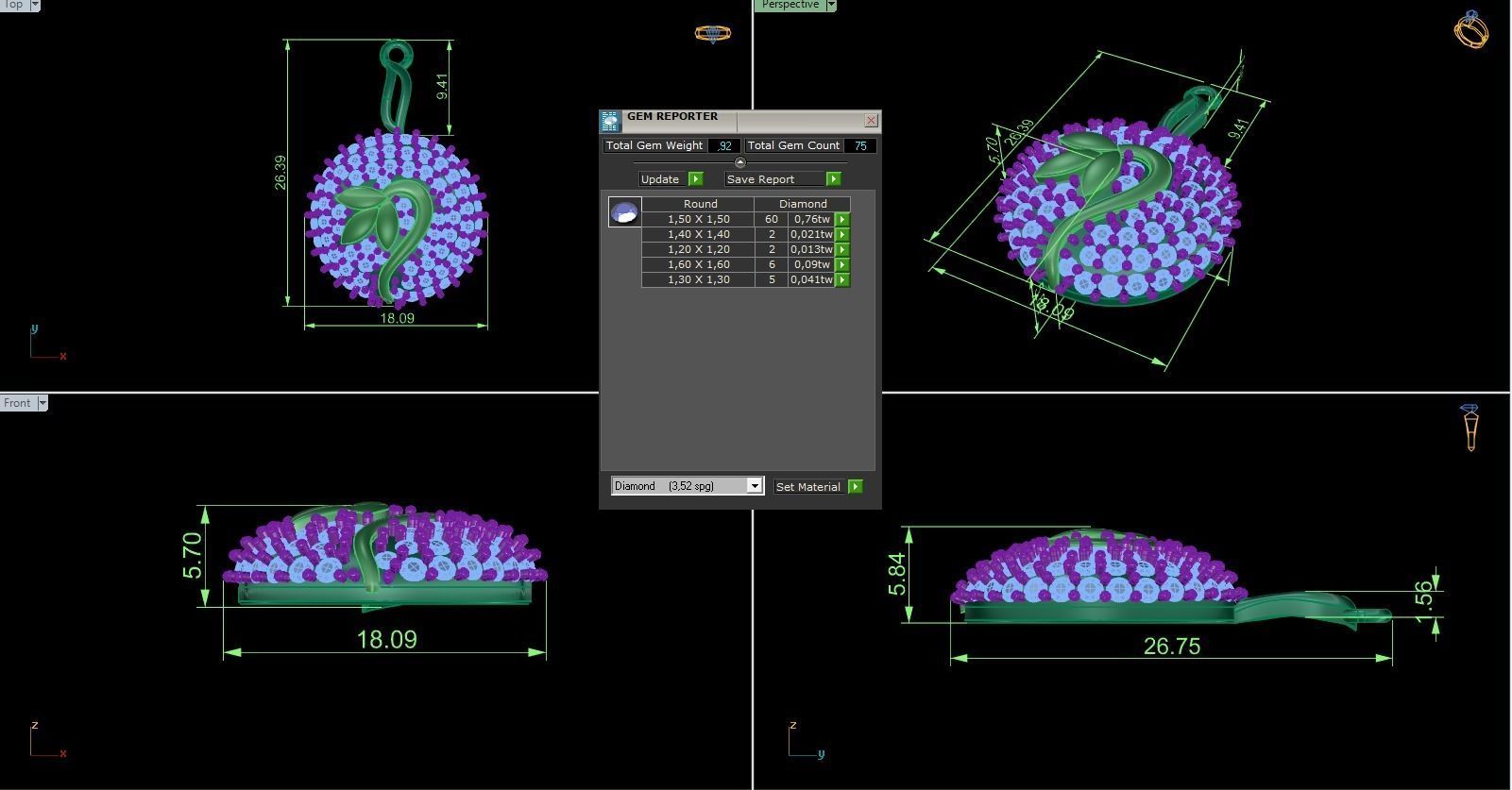Select the round gem thumbnail
1512x790 pixels.
tap(624, 212)
